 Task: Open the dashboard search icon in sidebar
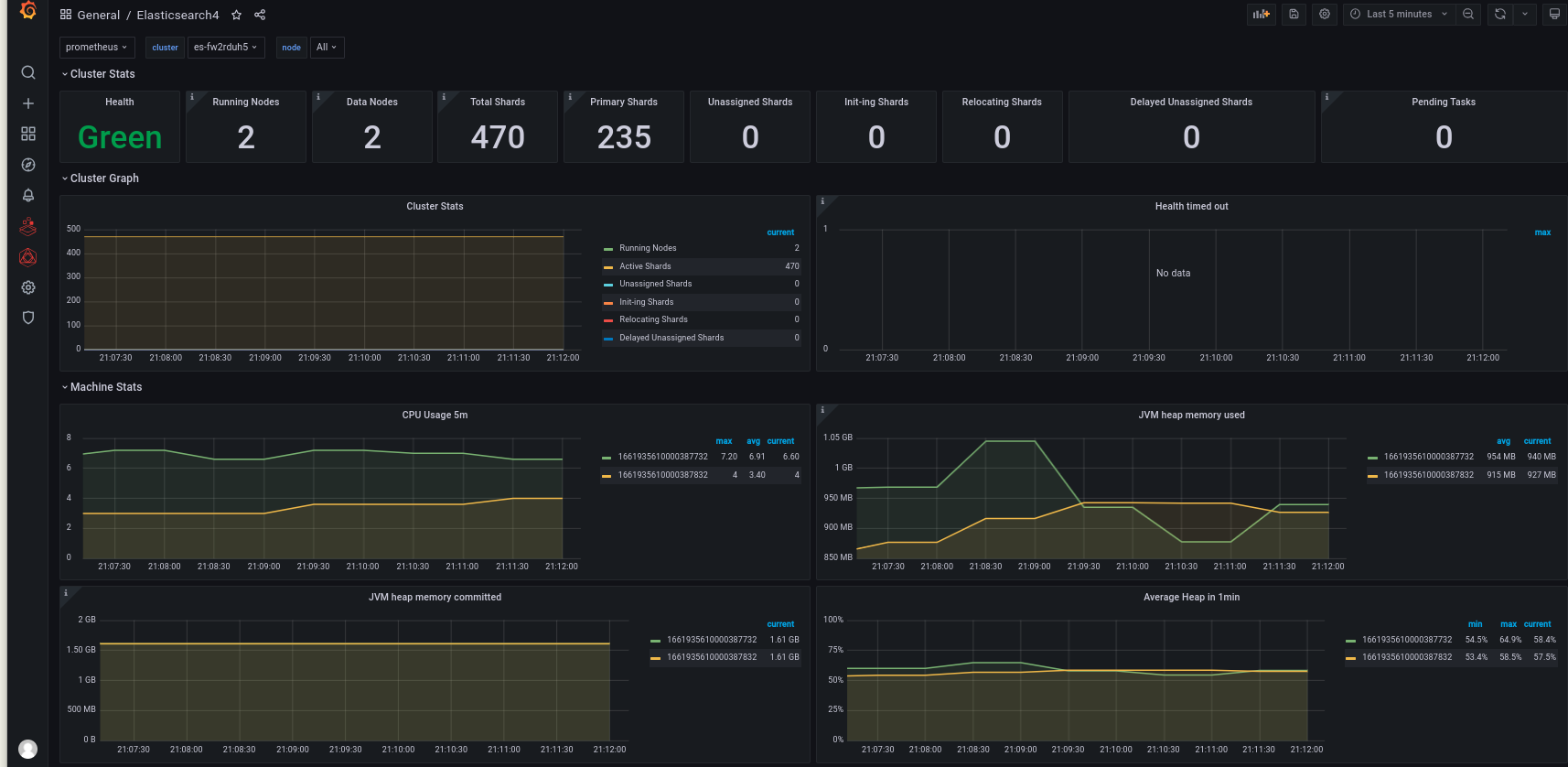pyautogui.click(x=28, y=72)
